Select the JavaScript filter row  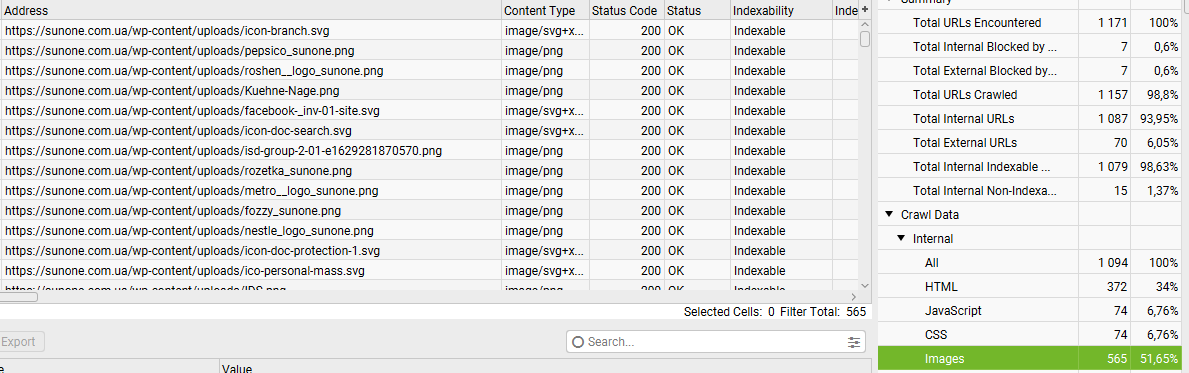1034,311
